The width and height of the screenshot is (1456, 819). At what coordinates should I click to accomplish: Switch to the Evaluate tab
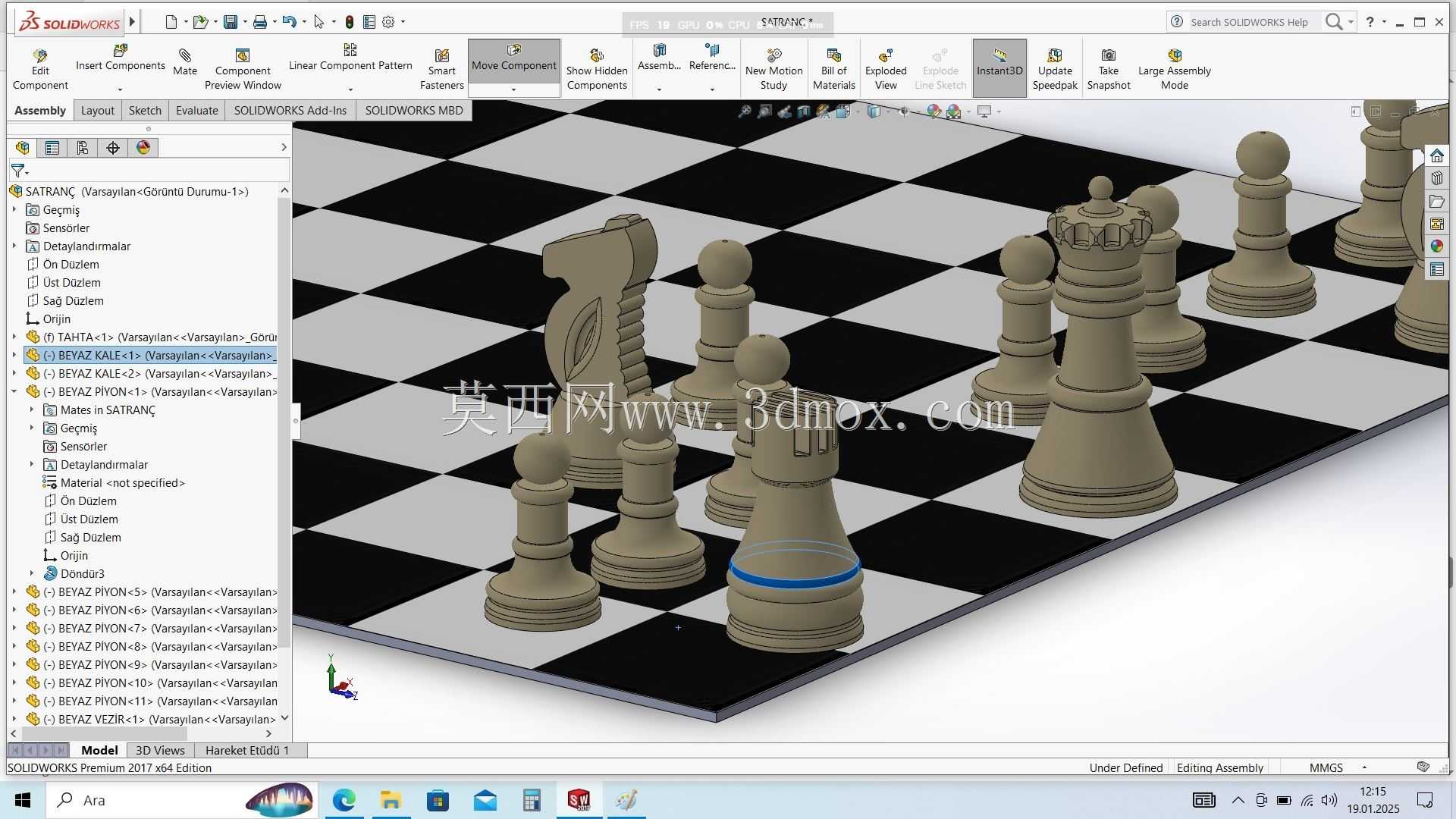197,111
